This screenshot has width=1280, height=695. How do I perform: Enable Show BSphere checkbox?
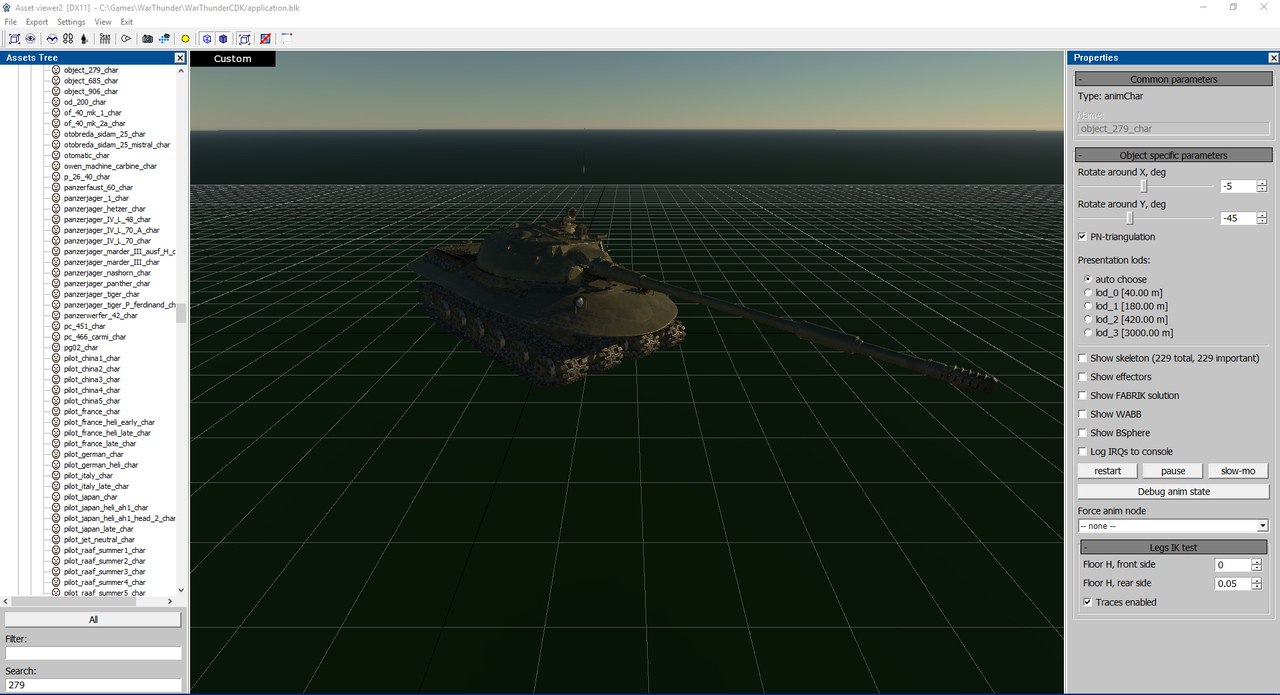click(x=1083, y=433)
